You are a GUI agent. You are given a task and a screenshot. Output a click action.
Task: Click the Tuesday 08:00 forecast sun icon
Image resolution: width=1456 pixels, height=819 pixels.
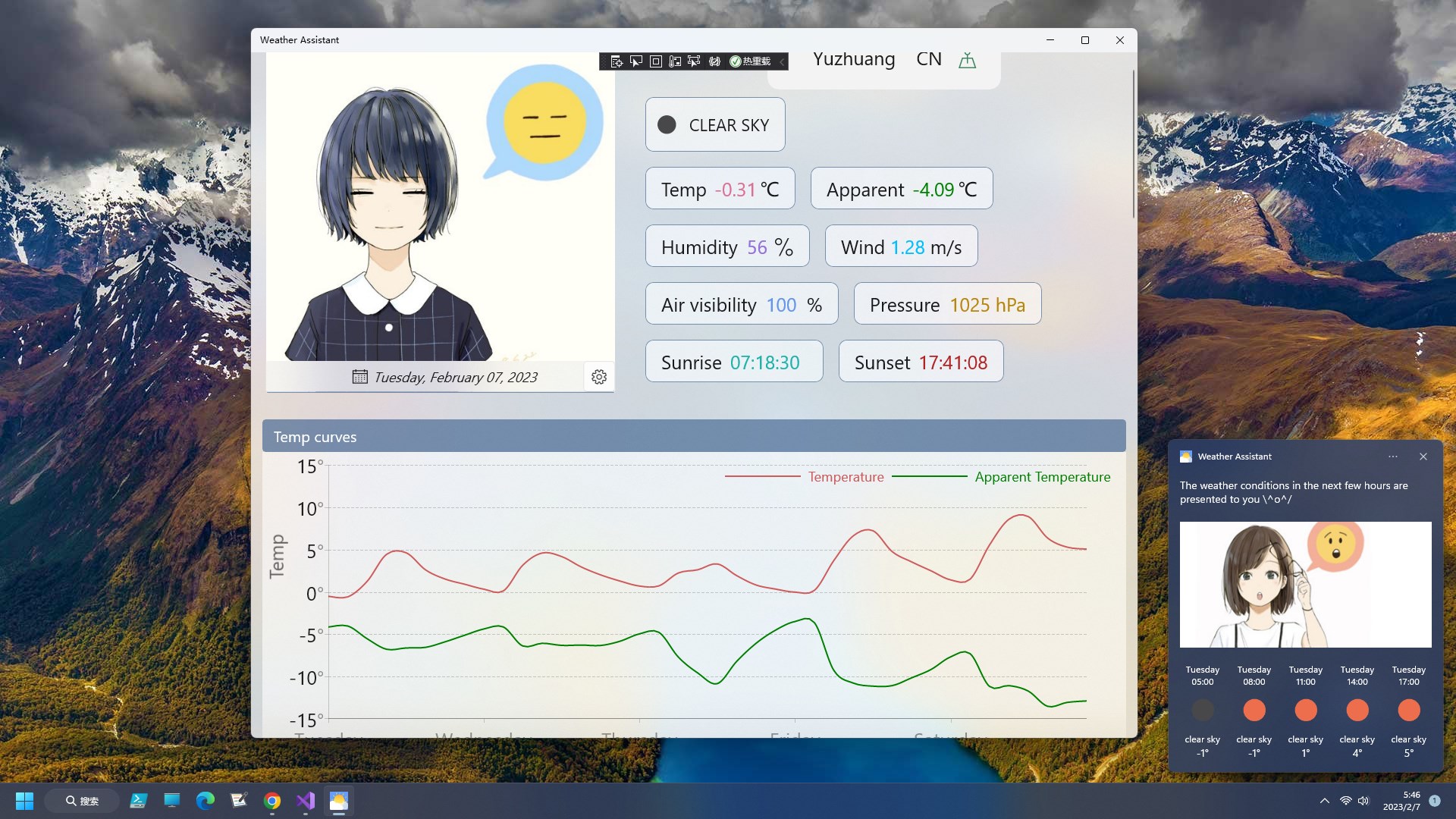click(1254, 711)
